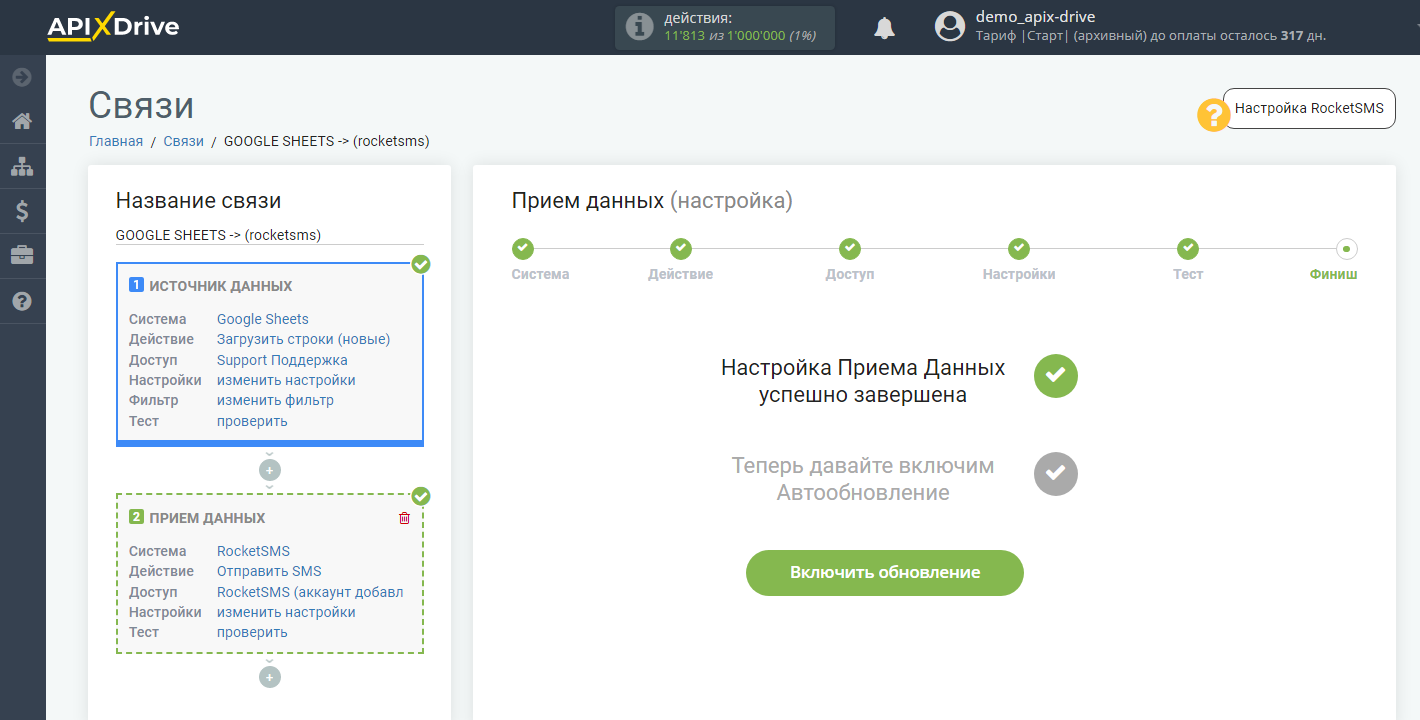
Task: Open the Home icon in the sidebar
Action: point(22,122)
